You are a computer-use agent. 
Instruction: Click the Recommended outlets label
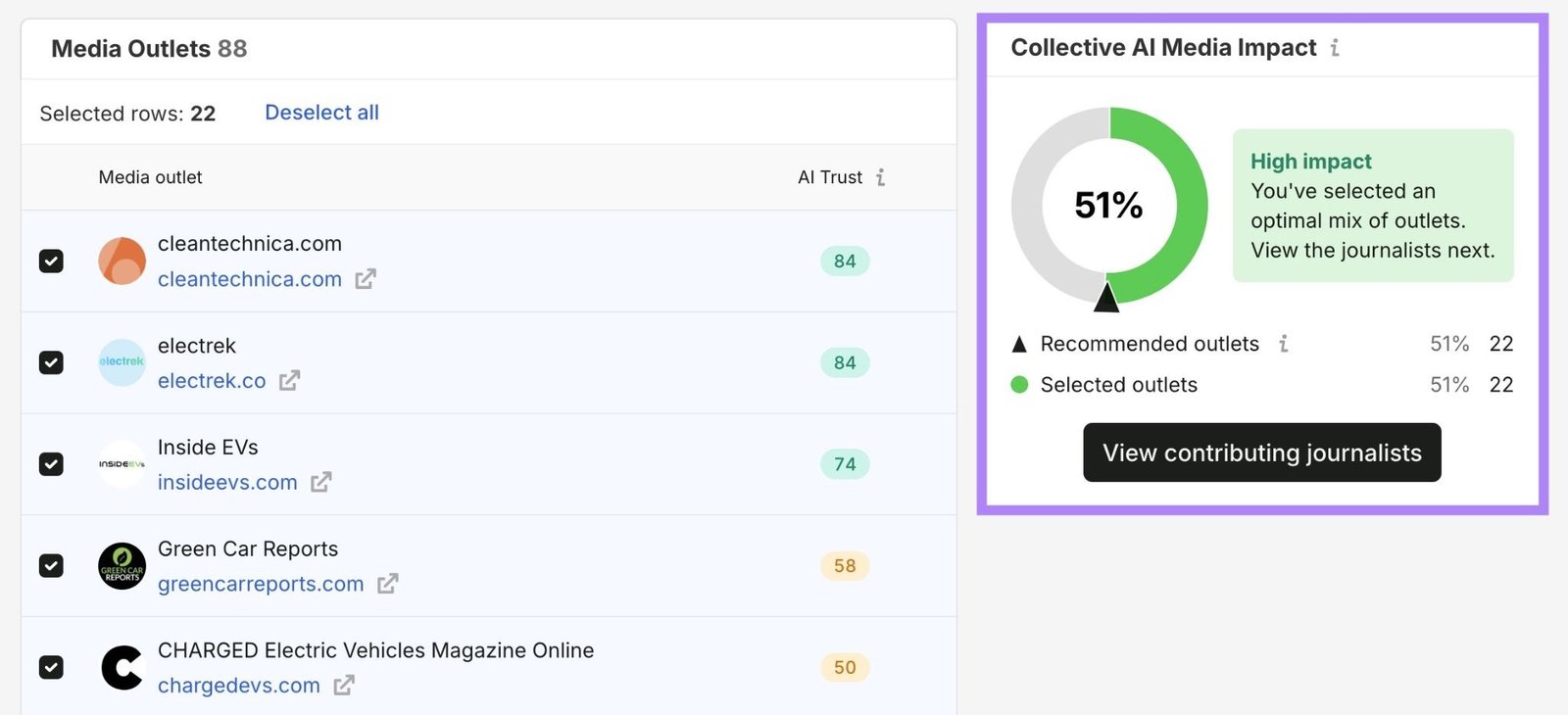pyautogui.click(x=1150, y=344)
